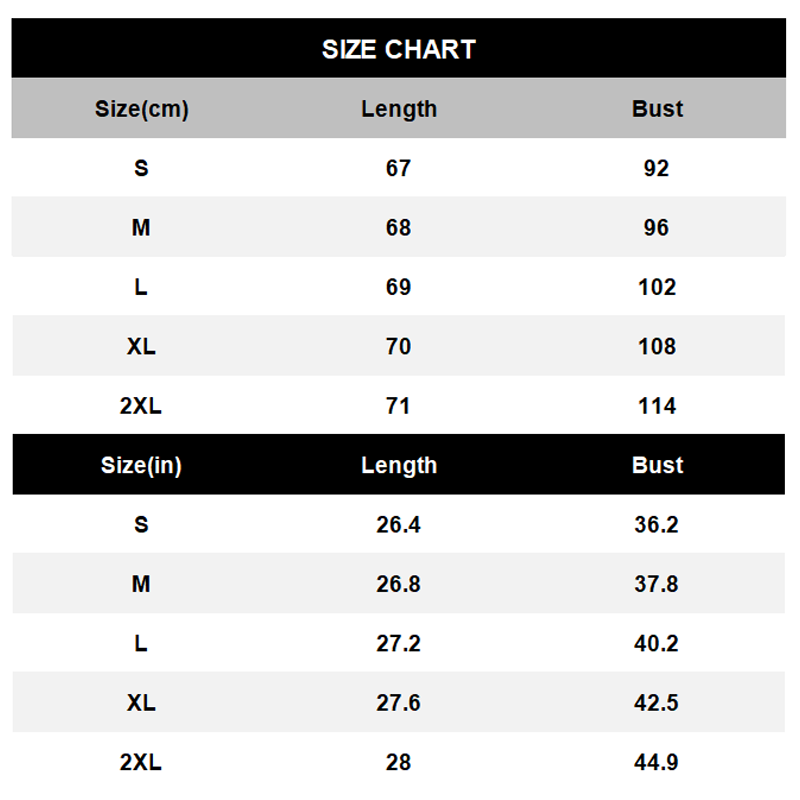
Task: Click the Bust header in cm table
Action: [657, 109]
